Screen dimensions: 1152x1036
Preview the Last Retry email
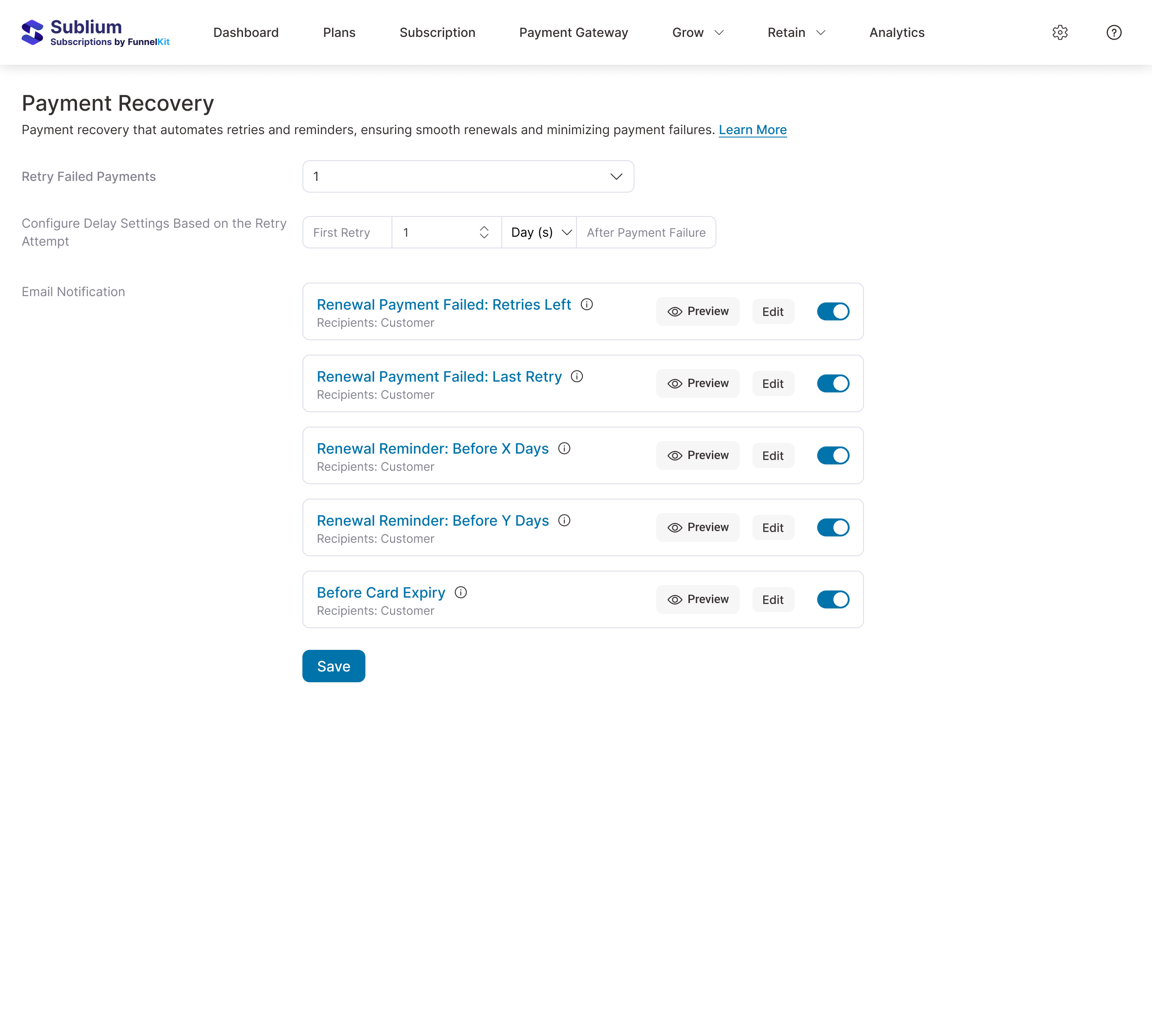(697, 383)
